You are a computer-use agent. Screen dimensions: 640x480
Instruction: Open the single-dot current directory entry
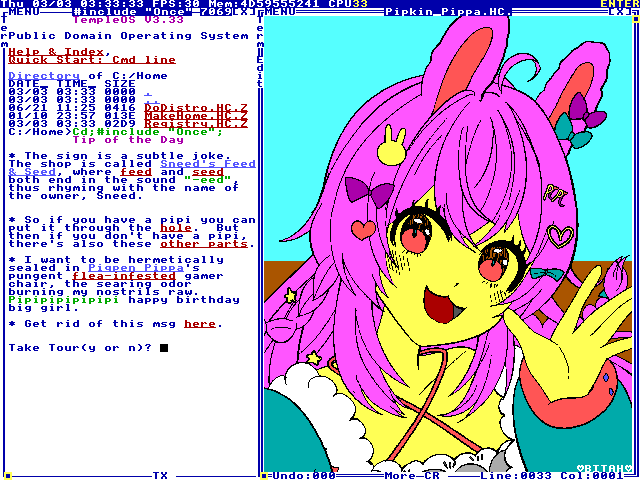tap(148, 92)
